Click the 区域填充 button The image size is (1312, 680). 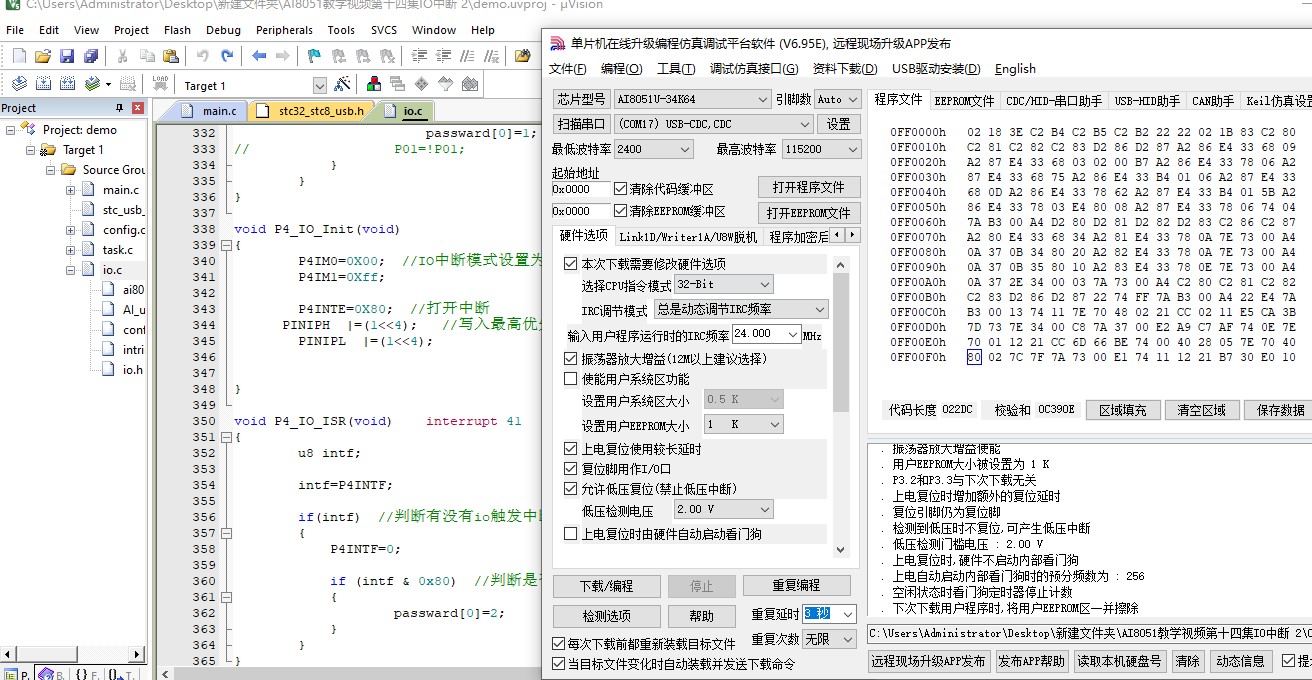click(1124, 410)
